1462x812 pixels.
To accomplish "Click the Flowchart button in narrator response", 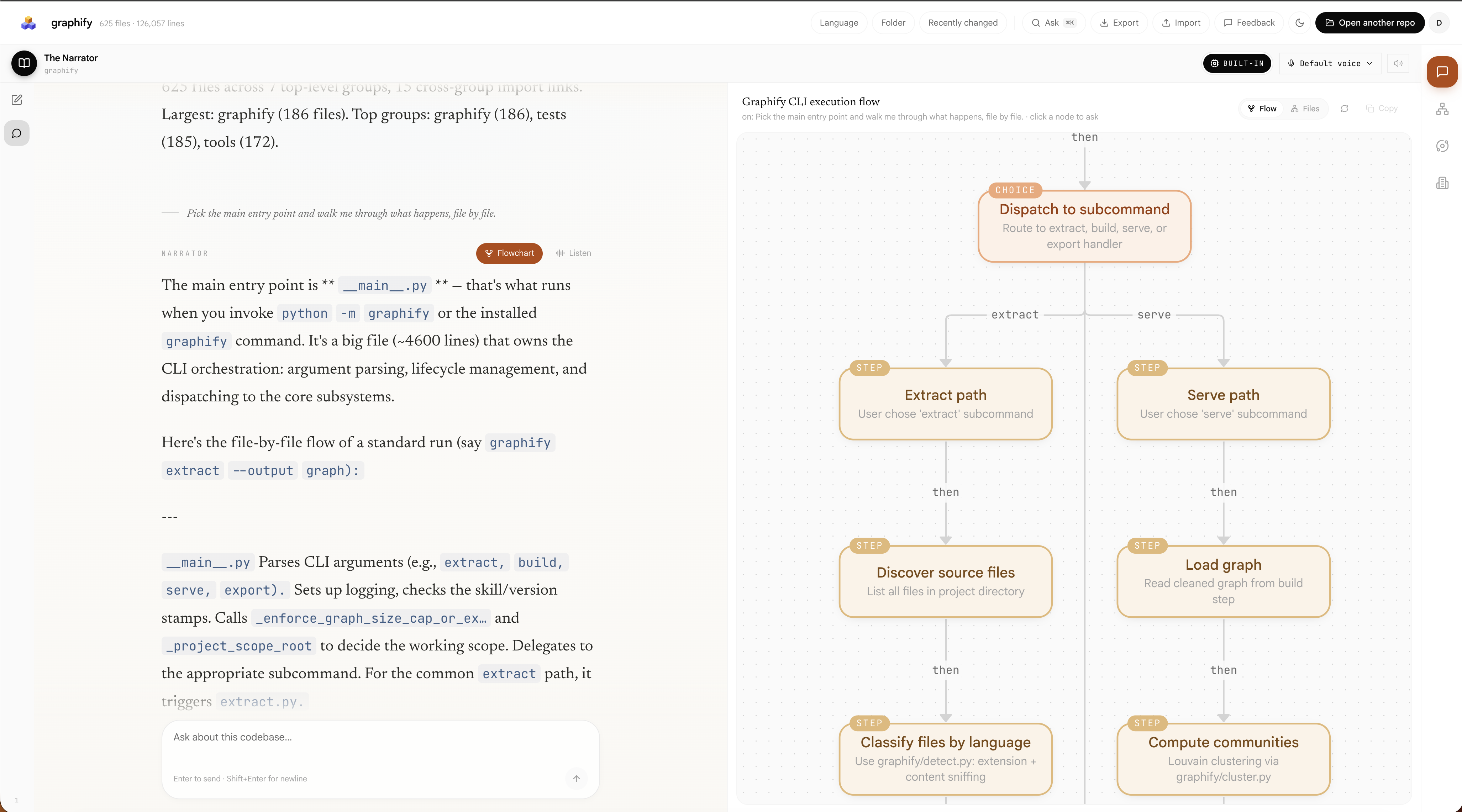I will point(509,253).
